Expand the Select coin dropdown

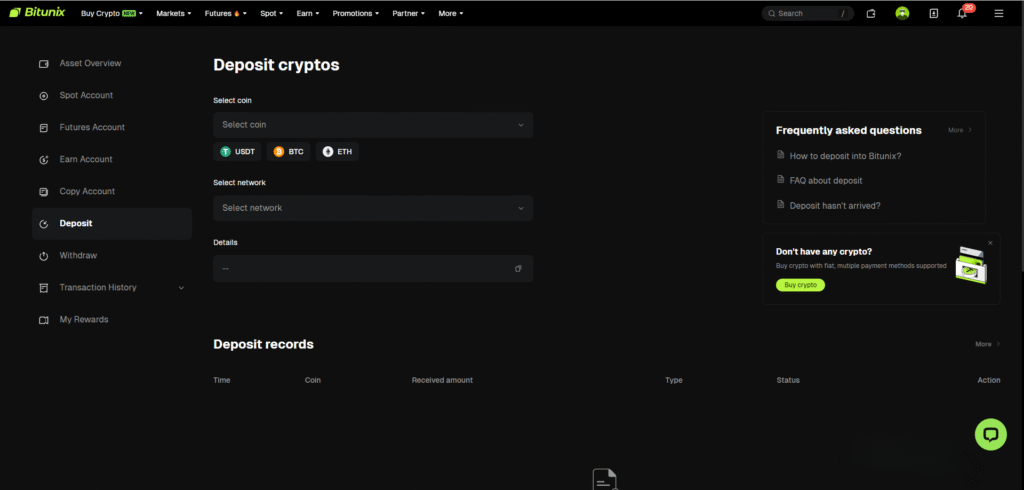coord(373,125)
